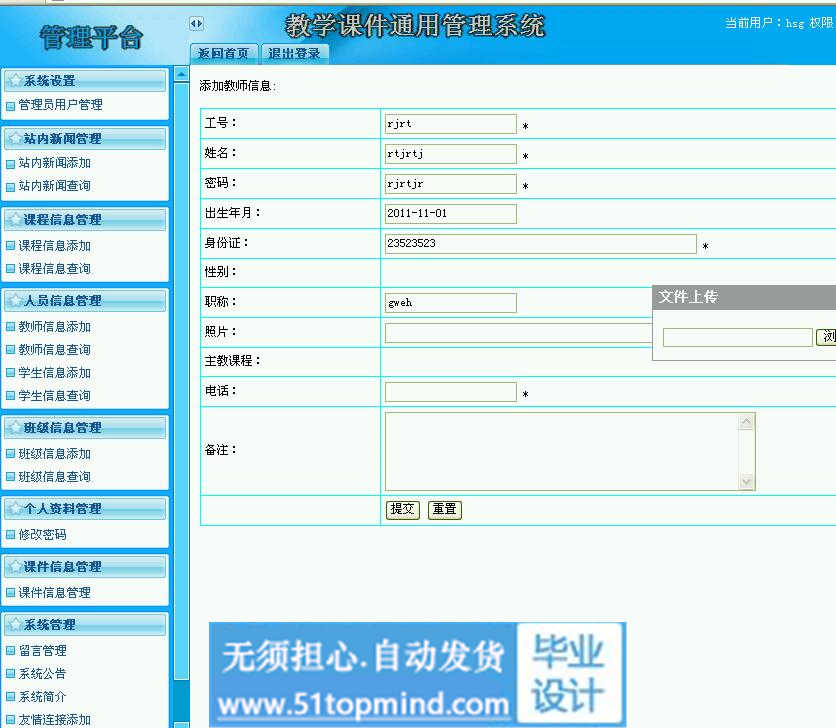Viewport: 836px width, 728px height.
Task: Click 管理员用户管理 item bullet icon
Action: coord(10,106)
